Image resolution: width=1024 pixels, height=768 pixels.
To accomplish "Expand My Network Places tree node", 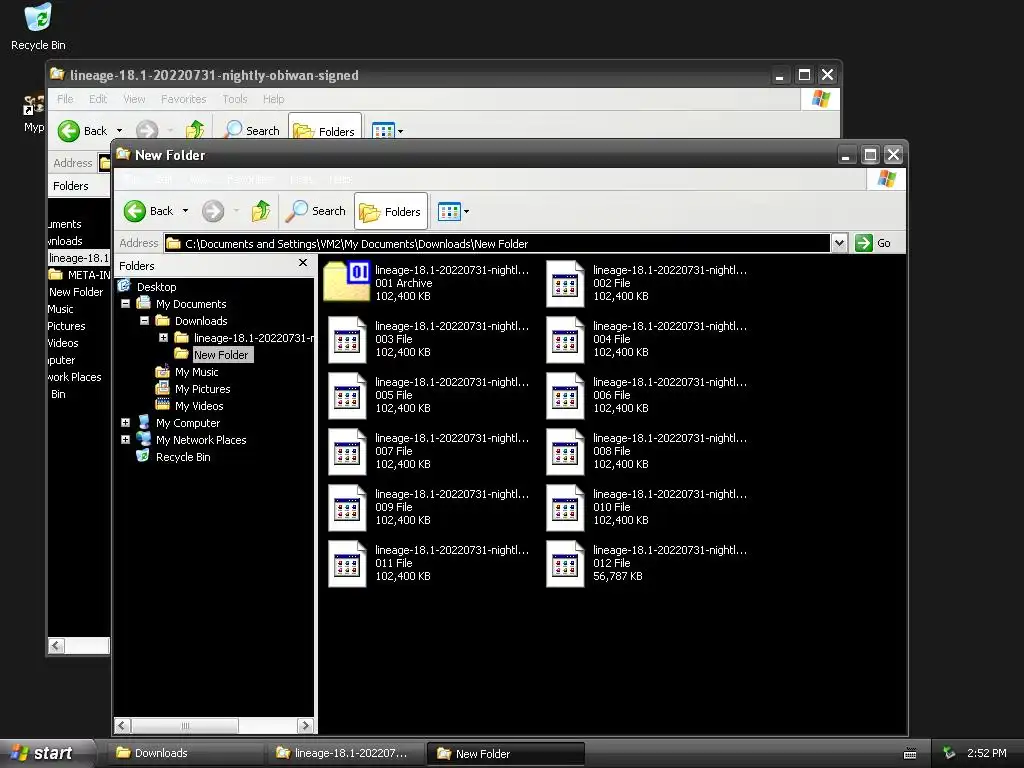I will (x=125, y=440).
